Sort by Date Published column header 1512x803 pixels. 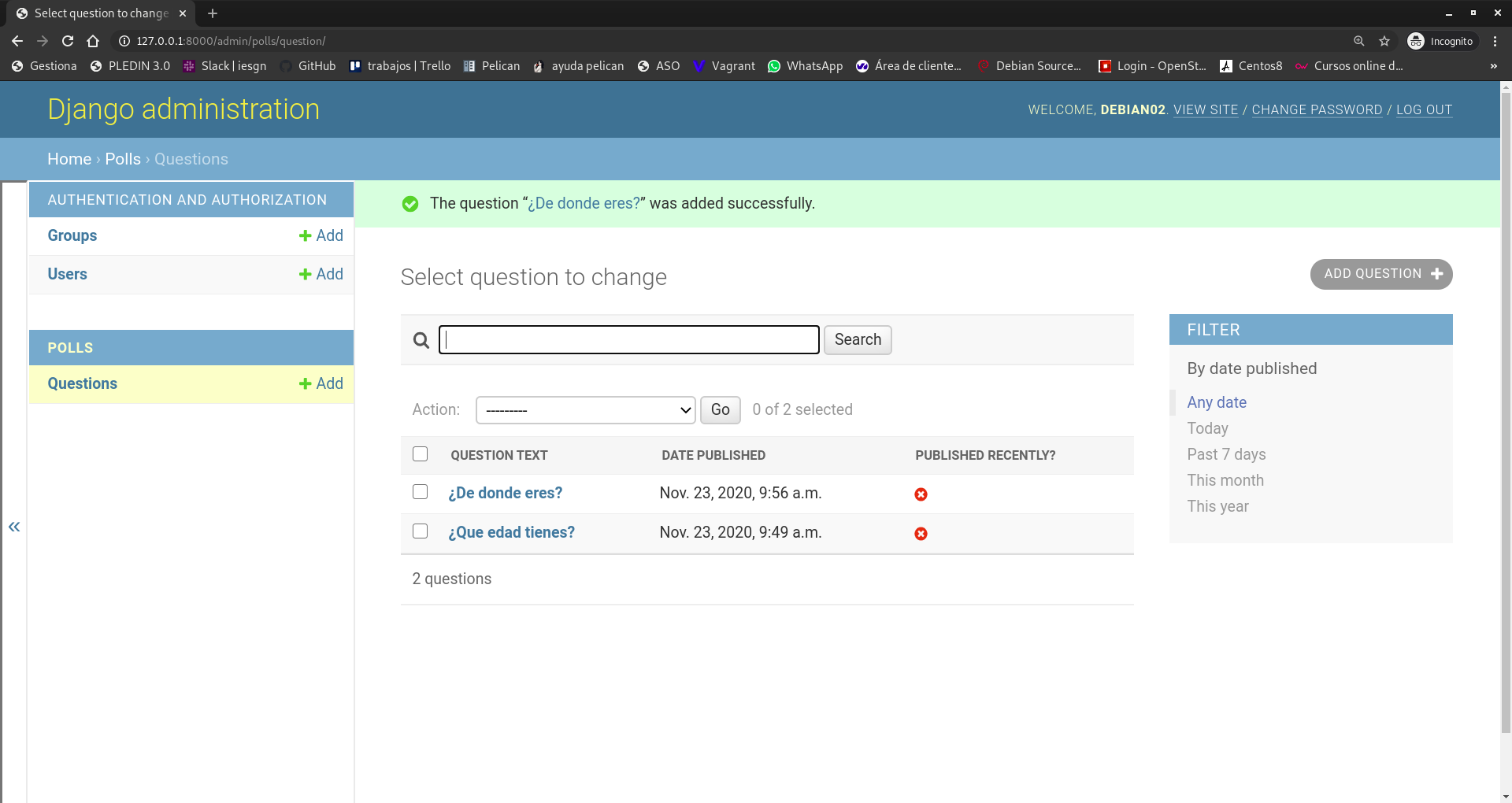[x=713, y=455]
